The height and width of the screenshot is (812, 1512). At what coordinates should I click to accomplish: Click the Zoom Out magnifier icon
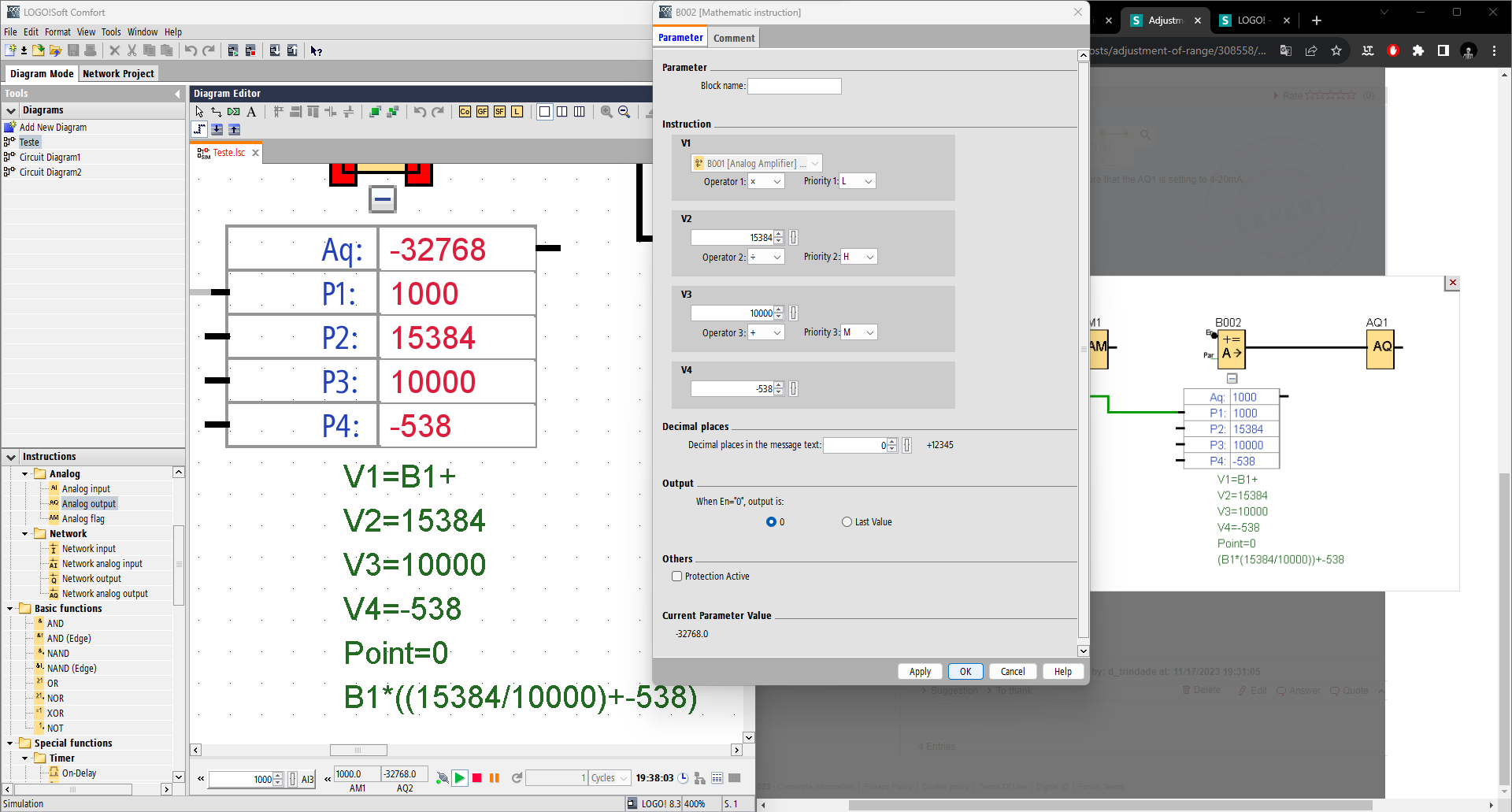624,112
